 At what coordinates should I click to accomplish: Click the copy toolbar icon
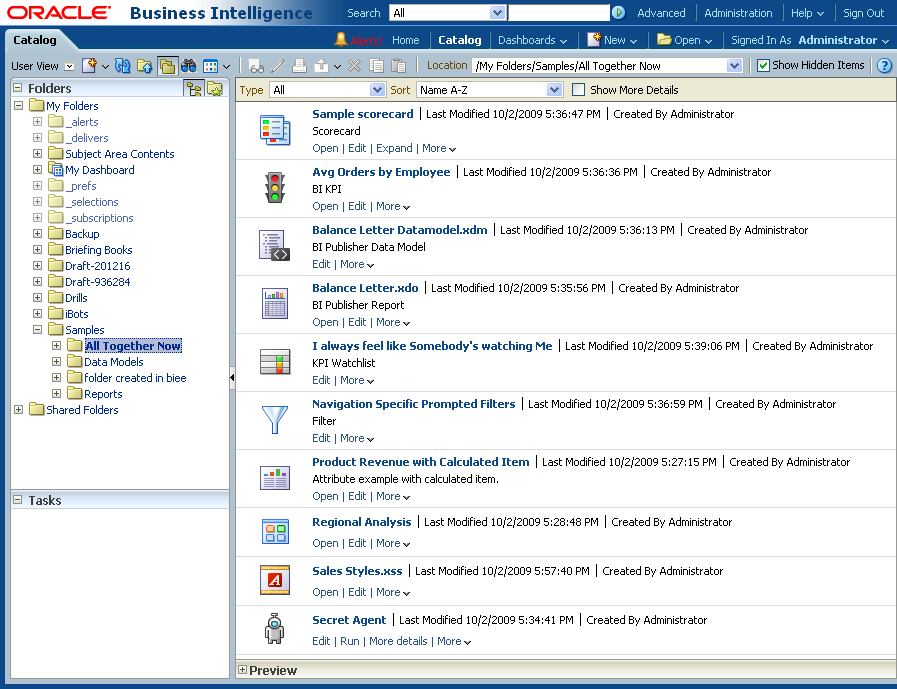376,66
